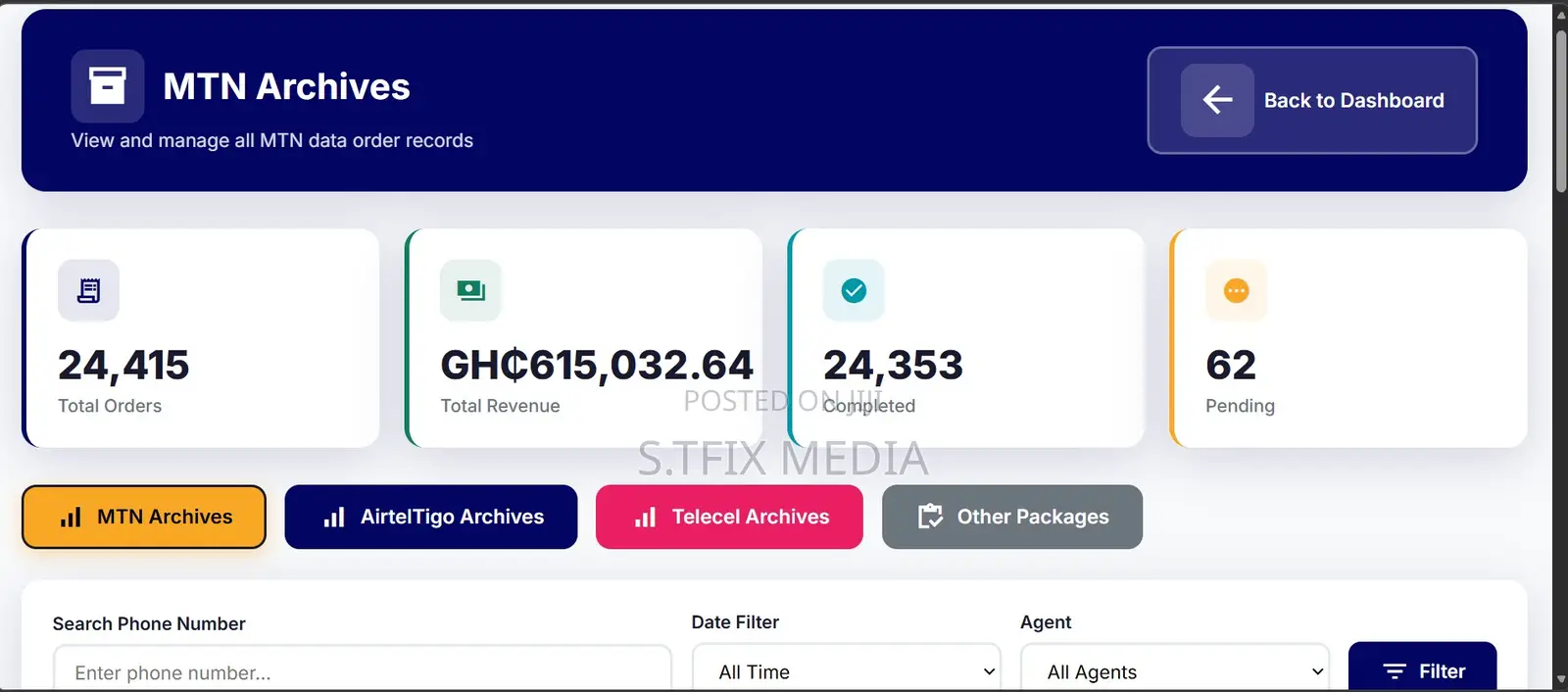Open the All Time date filter dropdown
The image size is (1568, 692).
(x=847, y=668)
